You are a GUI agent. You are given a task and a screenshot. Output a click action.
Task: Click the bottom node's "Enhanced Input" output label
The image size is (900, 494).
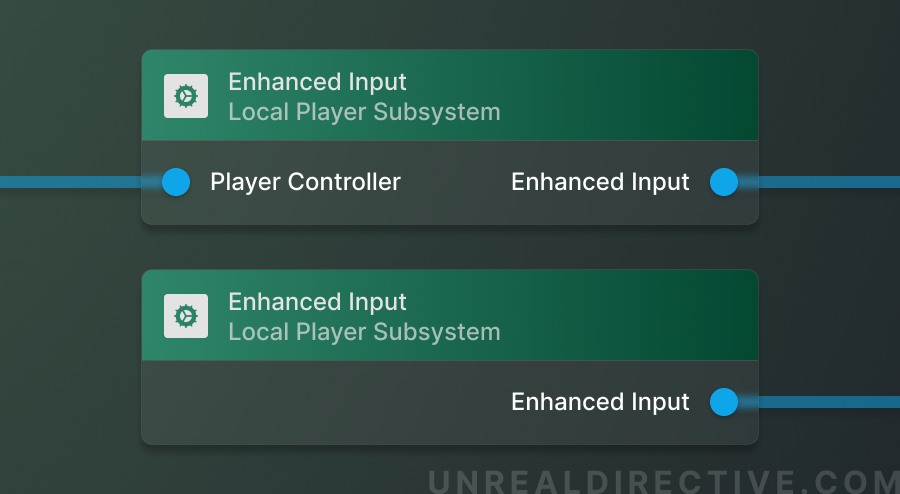point(600,402)
